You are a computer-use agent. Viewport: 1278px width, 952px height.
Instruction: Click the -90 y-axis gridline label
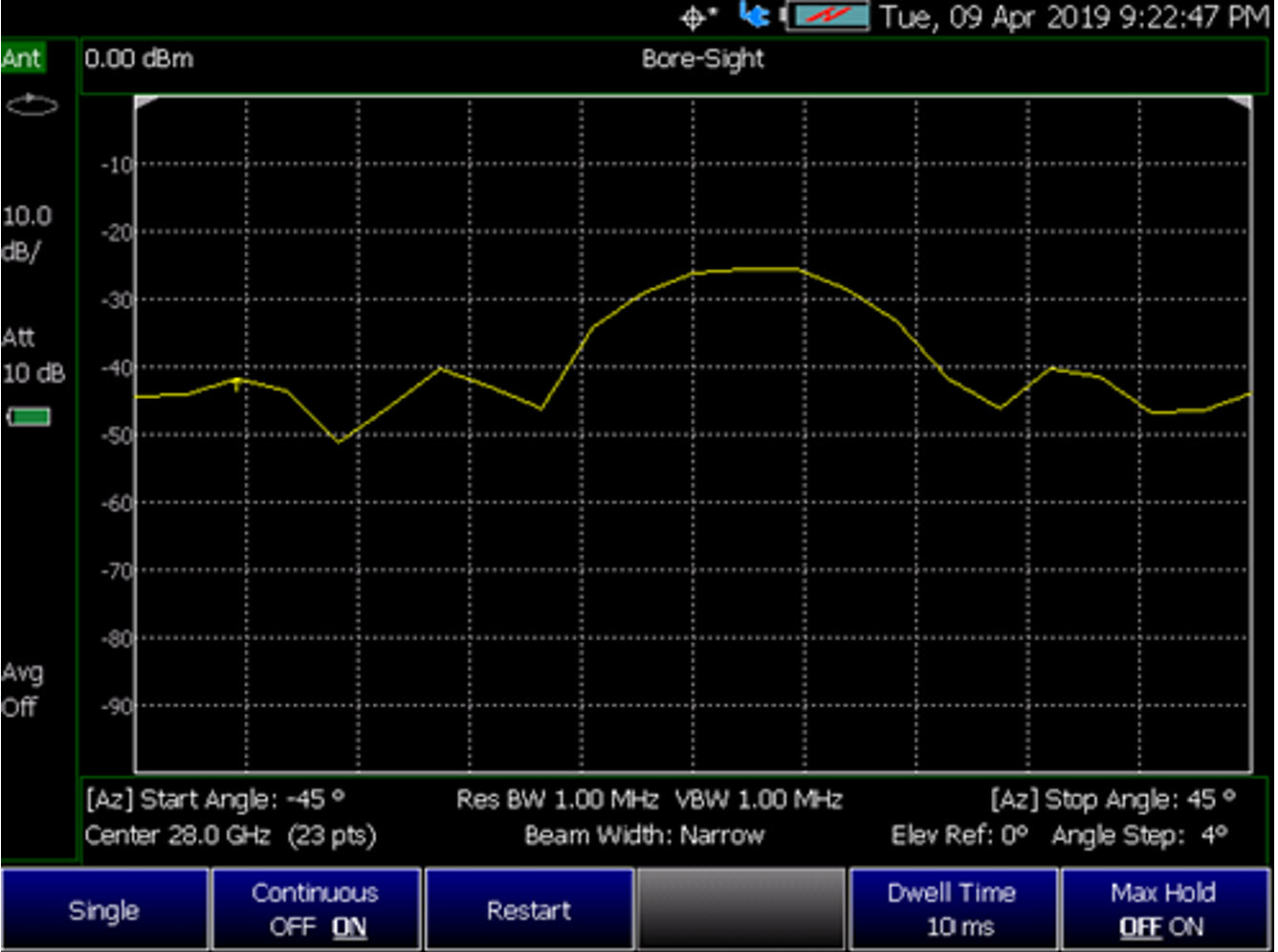pyautogui.click(x=117, y=706)
